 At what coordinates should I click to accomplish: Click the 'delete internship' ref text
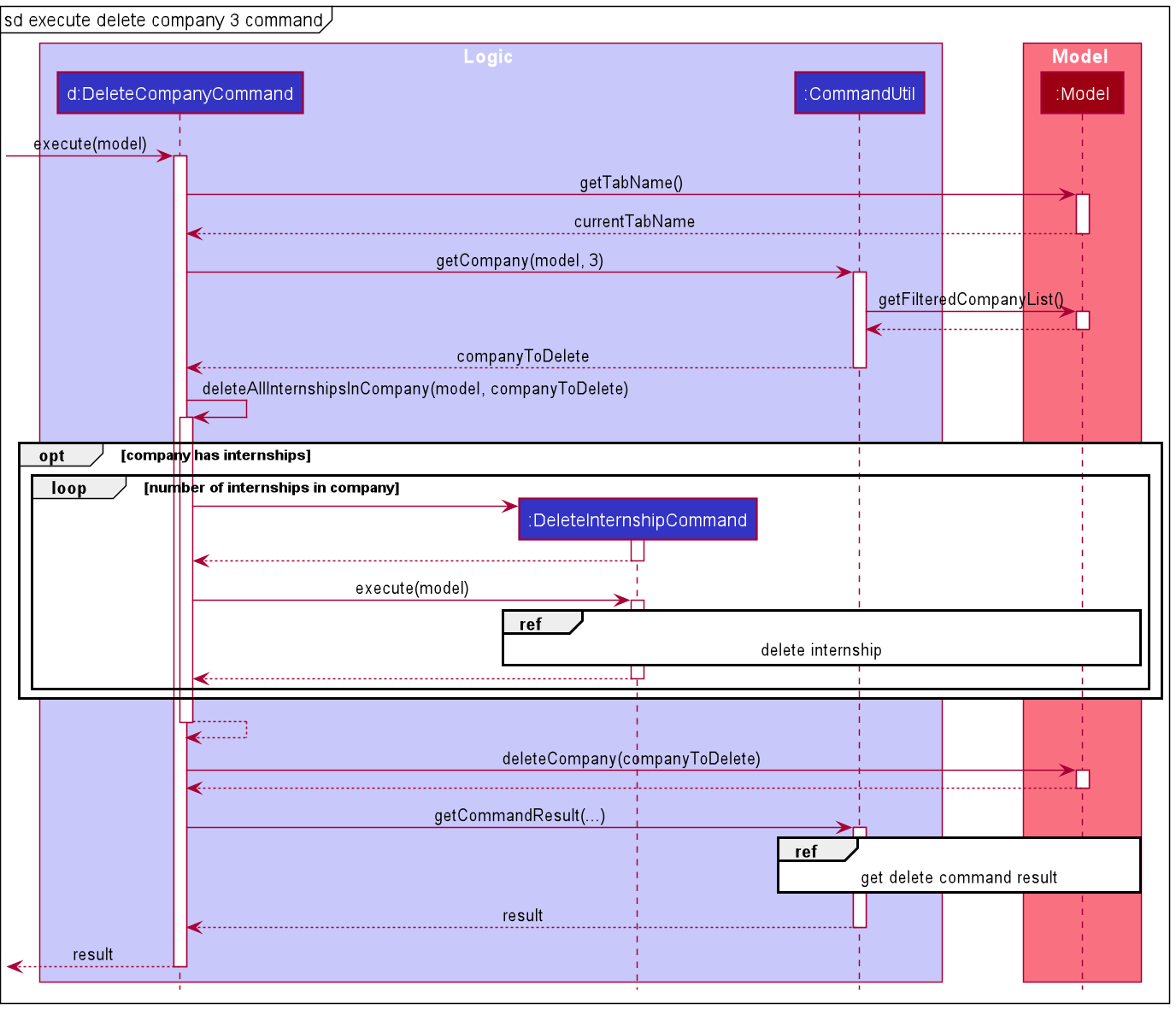[x=821, y=649]
